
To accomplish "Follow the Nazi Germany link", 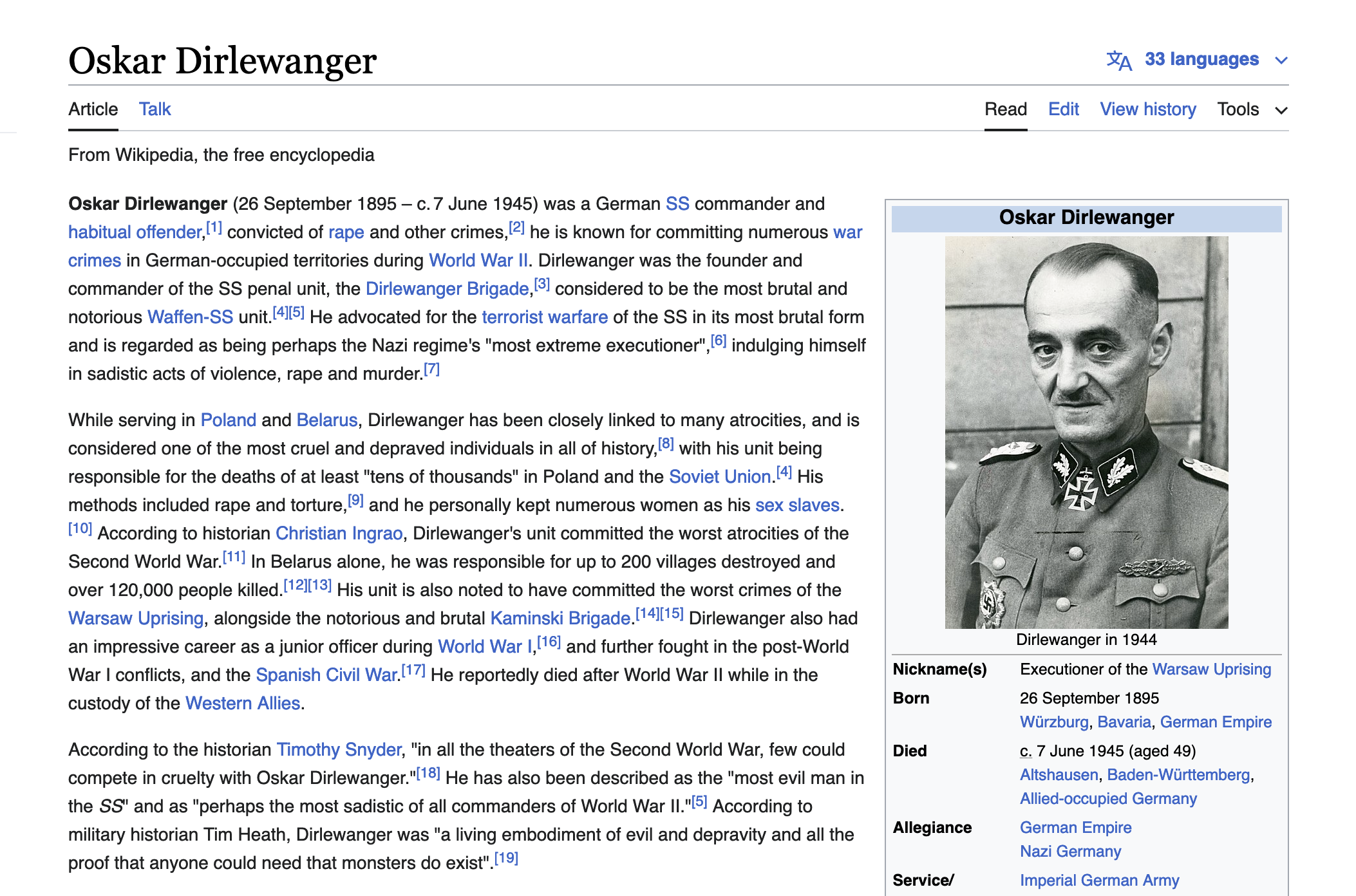I will 1070,852.
